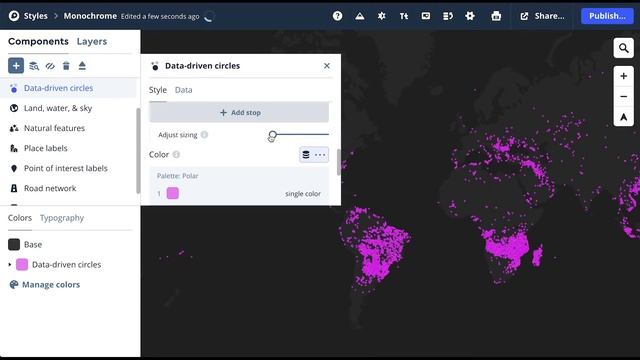Click the components list scrollbar

(x=138, y=151)
